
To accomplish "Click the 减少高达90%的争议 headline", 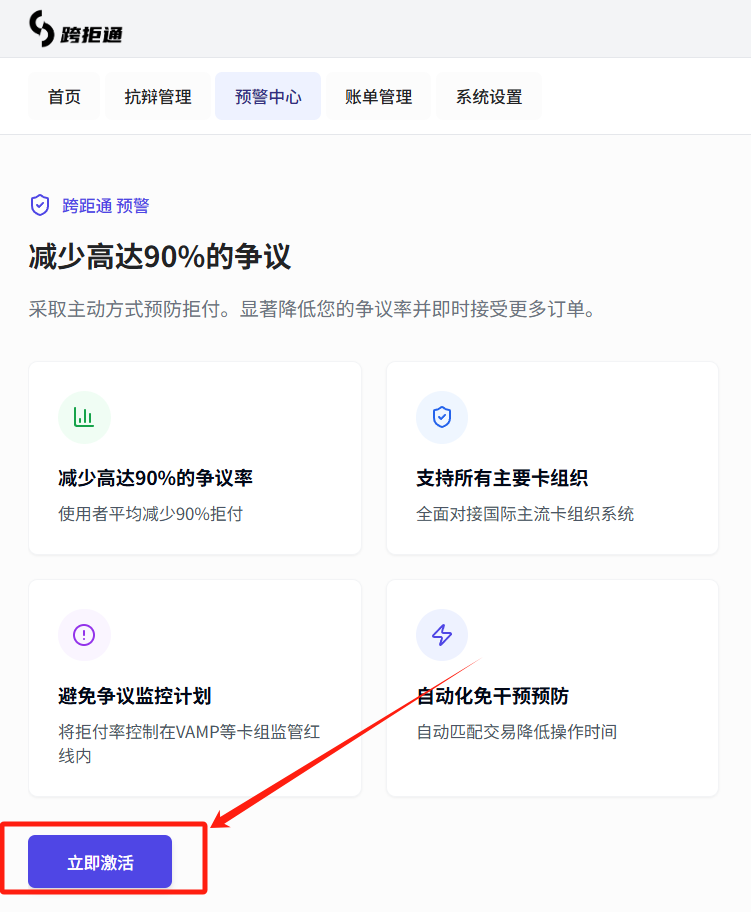I will (159, 256).
